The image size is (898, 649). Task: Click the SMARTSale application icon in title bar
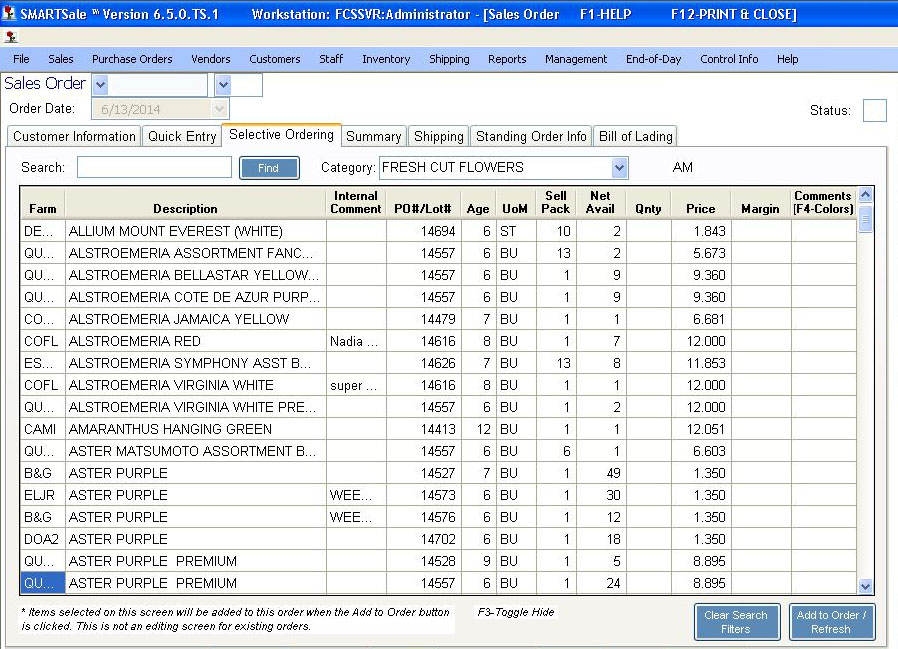(9, 14)
